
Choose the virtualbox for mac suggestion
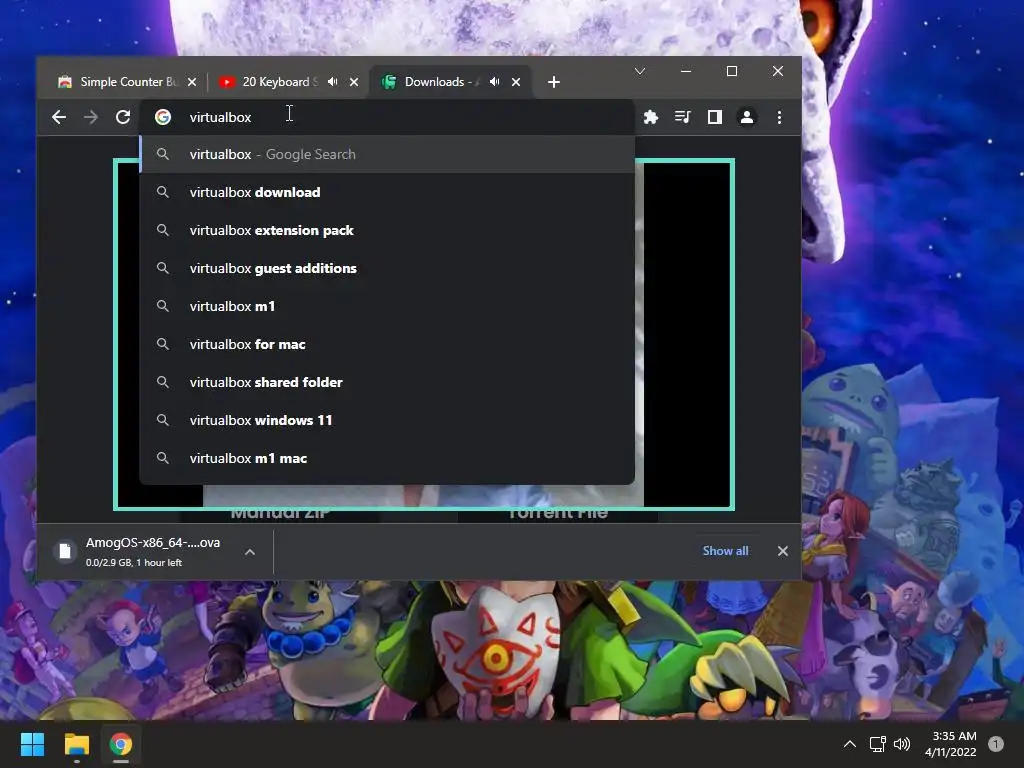pyautogui.click(x=387, y=344)
